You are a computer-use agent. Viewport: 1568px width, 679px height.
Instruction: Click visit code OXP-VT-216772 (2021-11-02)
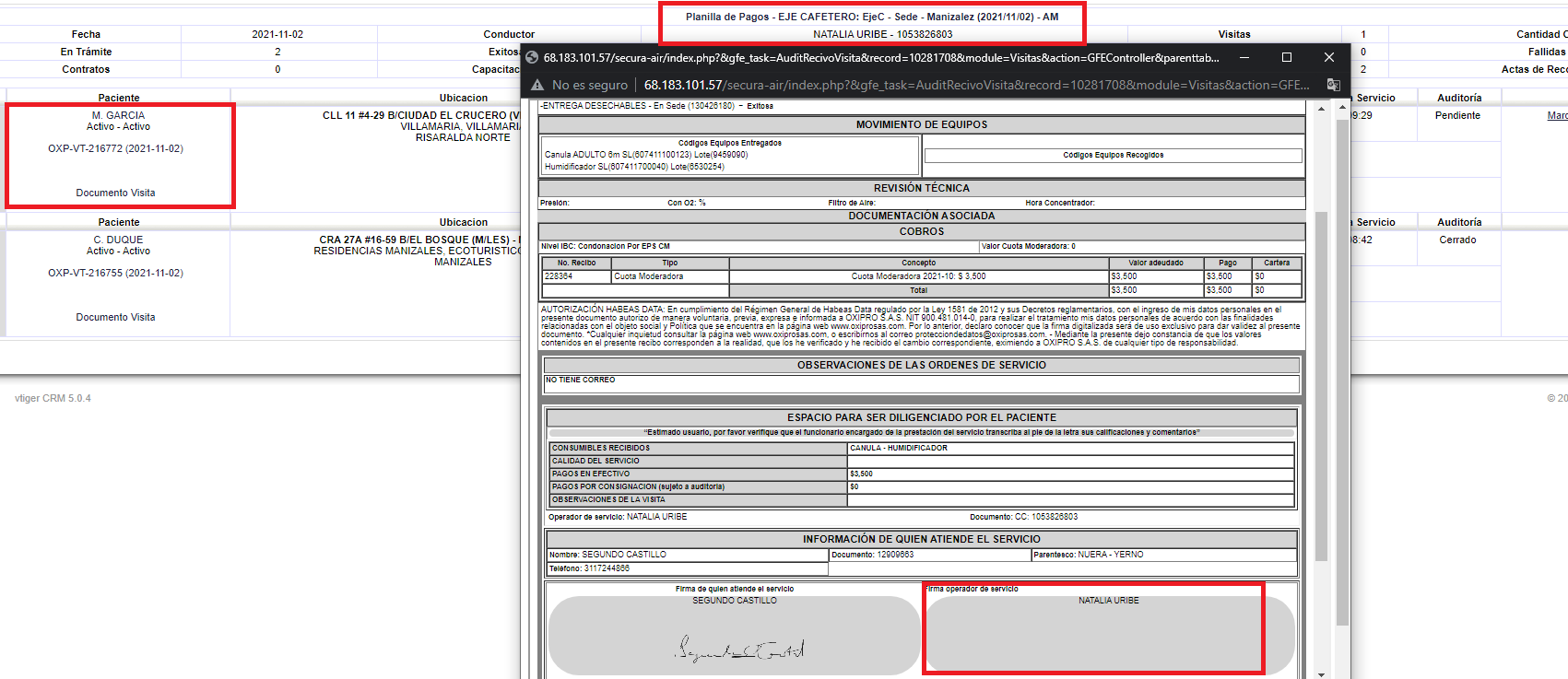[x=115, y=148]
